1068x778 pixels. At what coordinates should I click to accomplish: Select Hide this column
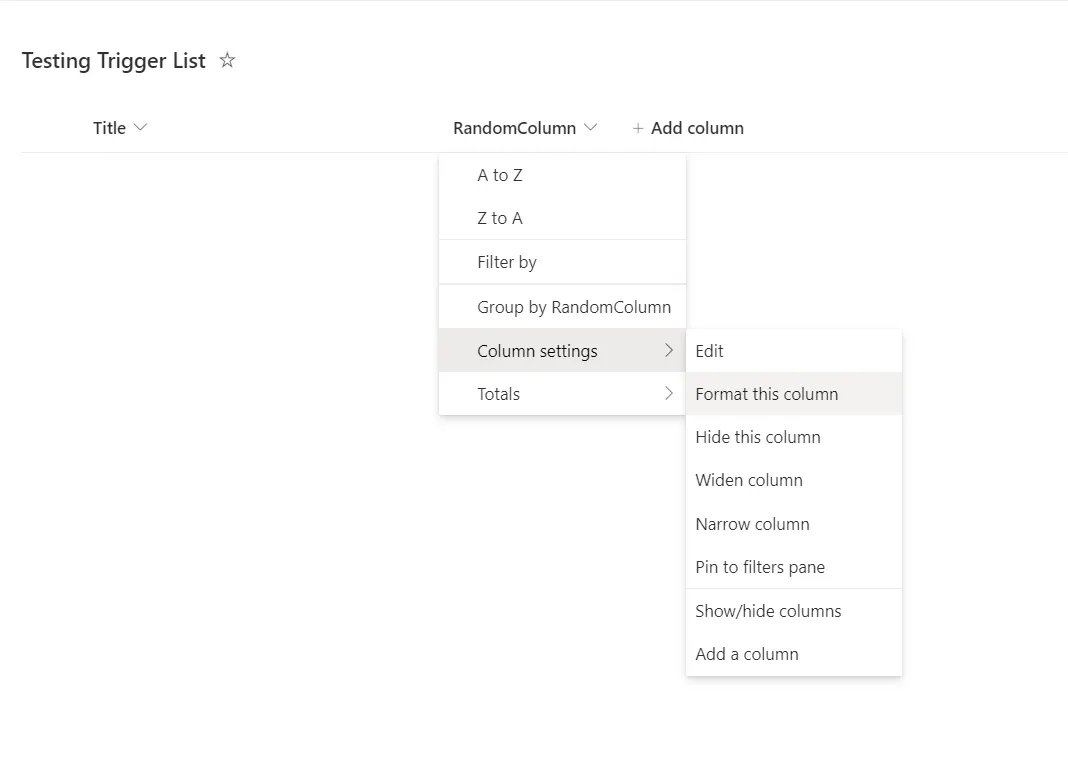758,437
